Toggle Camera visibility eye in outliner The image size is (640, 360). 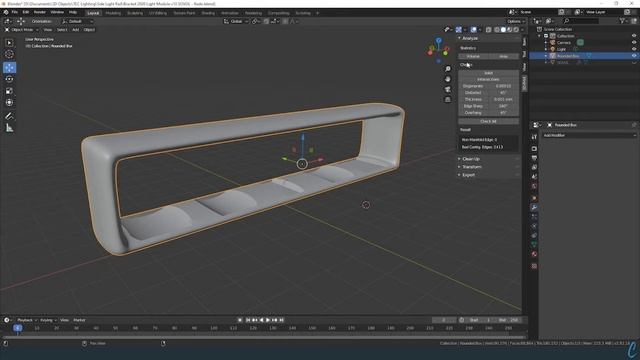(634, 42)
